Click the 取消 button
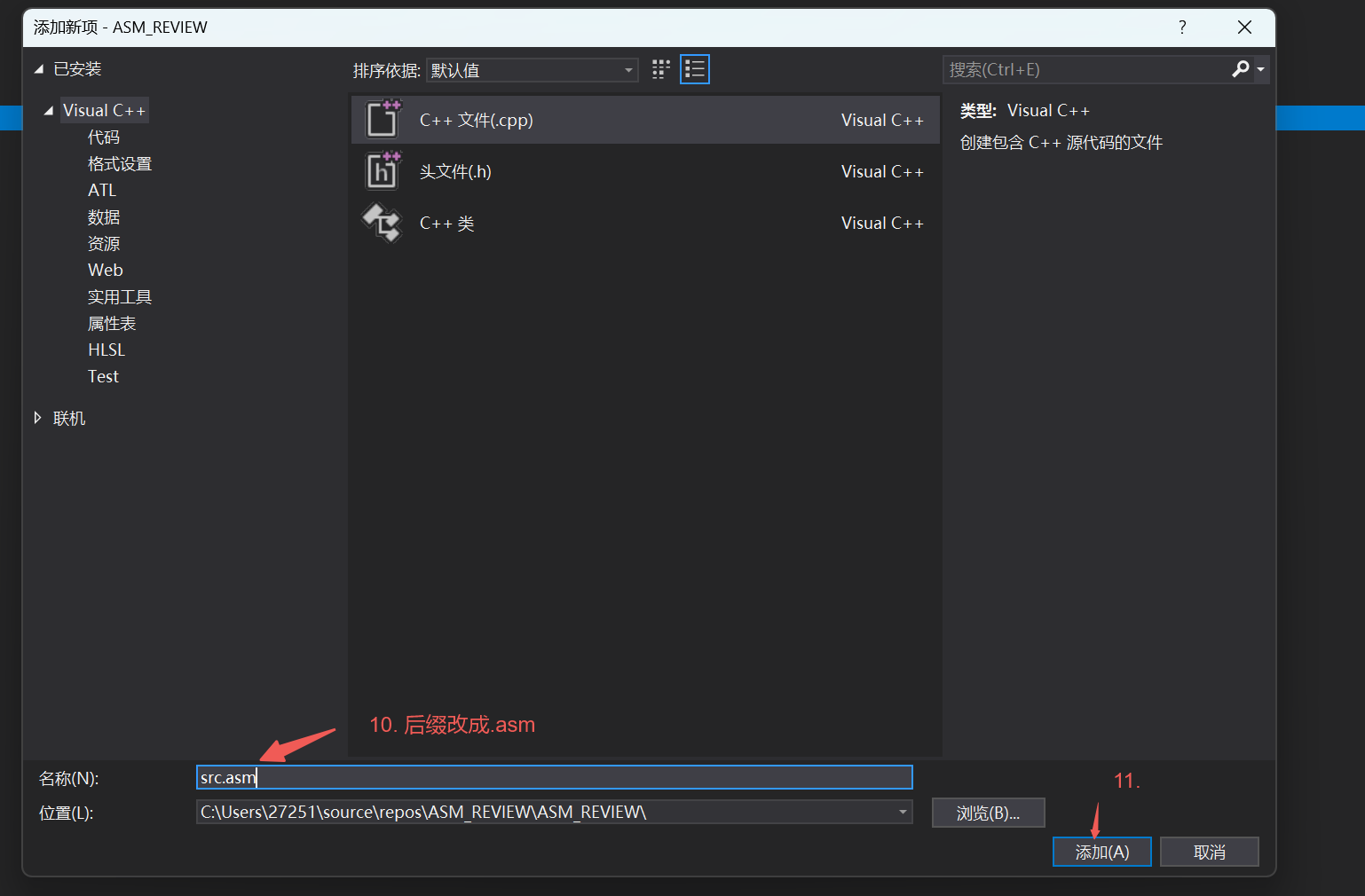The image size is (1365, 896). pyautogui.click(x=1210, y=852)
